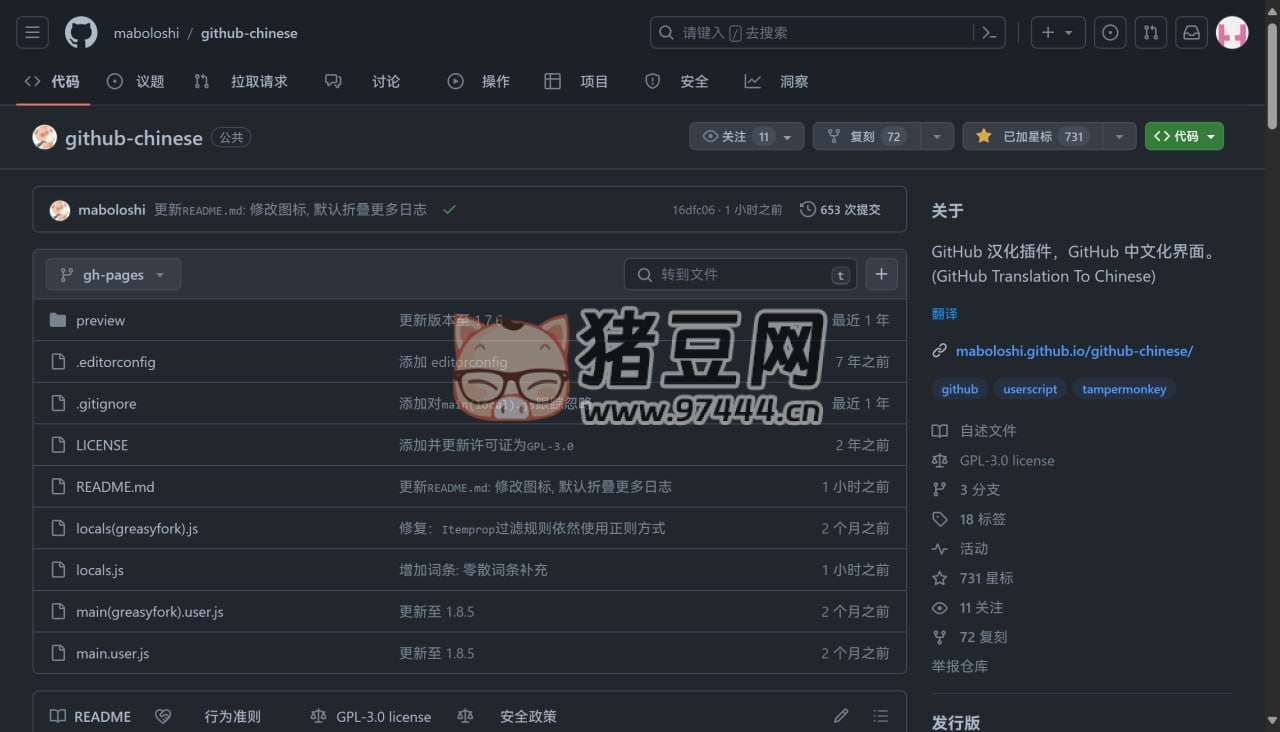1280x732 pixels.
Task: Toggle watch status with 关注 button
Action: [736, 136]
